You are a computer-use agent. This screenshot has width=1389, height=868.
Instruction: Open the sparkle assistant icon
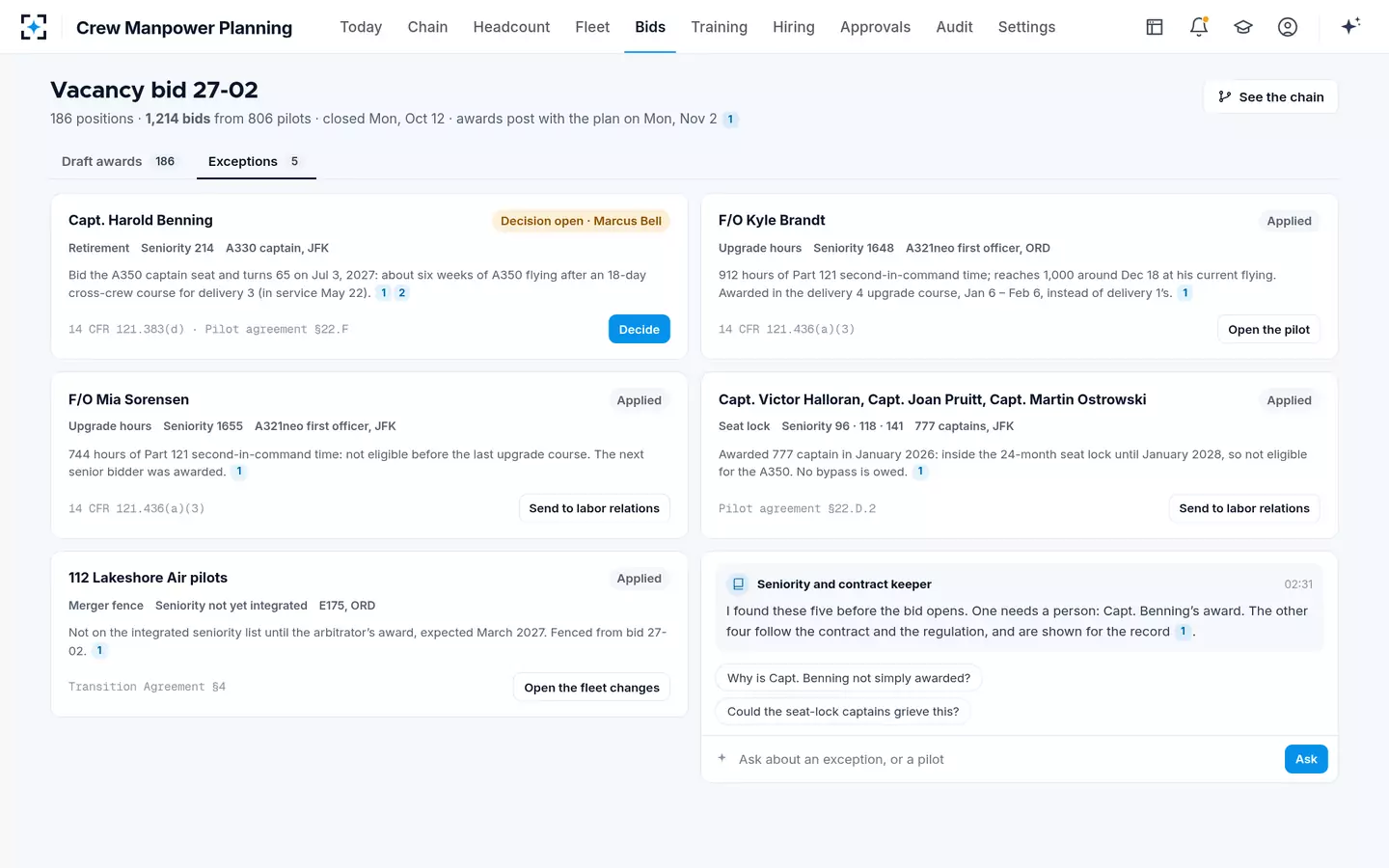1350,26
